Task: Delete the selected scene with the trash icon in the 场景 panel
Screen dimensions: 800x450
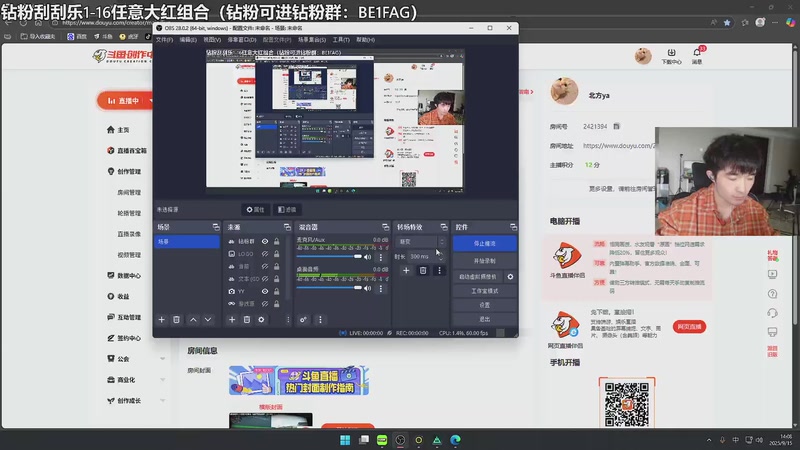Action: click(177, 319)
